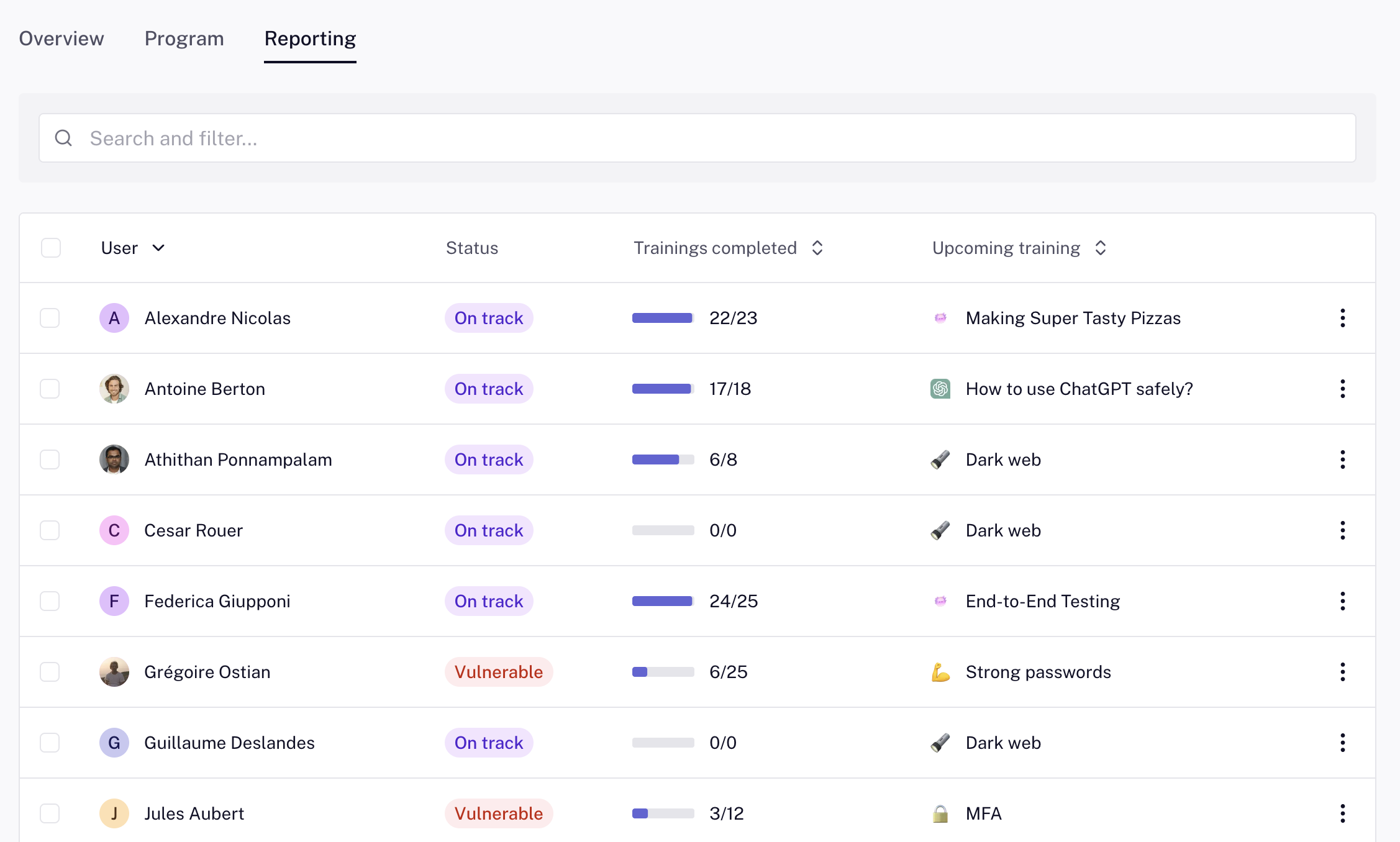Image resolution: width=1400 pixels, height=842 pixels.
Task: Click Cesar Rouer avatar letter C
Action: click(x=114, y=530)
